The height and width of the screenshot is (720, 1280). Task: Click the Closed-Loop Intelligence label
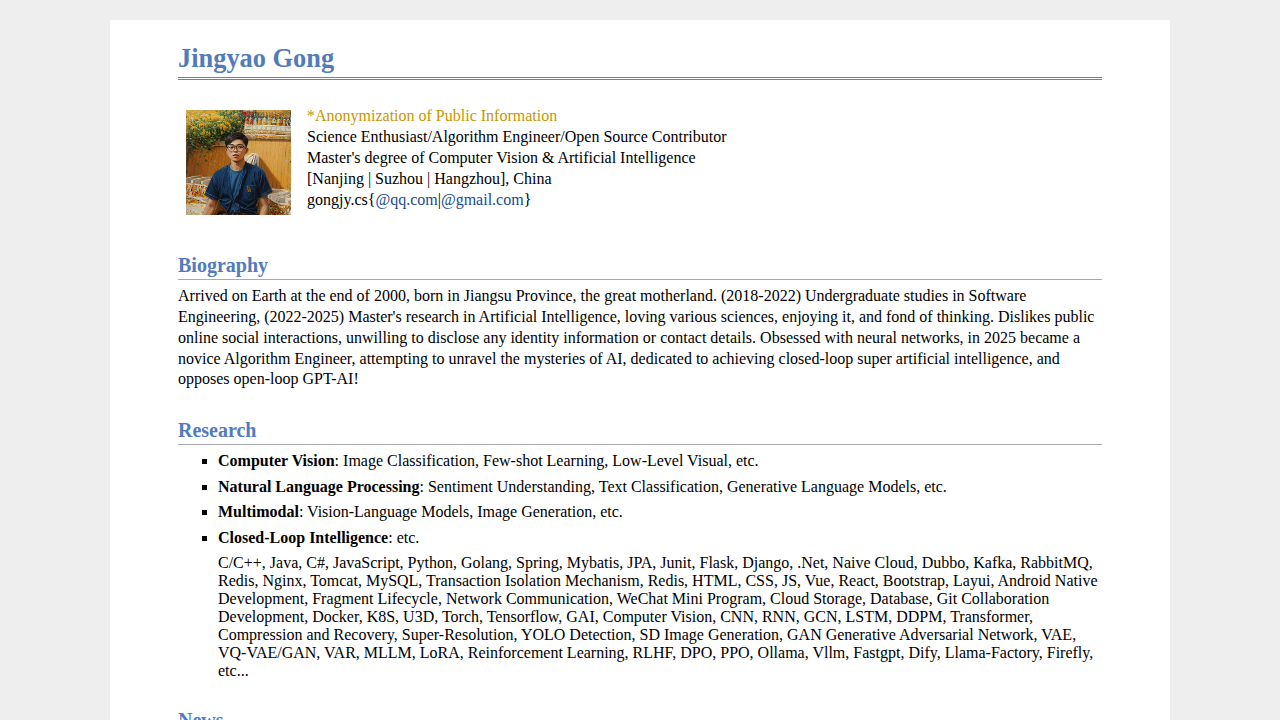click(303, 538)
